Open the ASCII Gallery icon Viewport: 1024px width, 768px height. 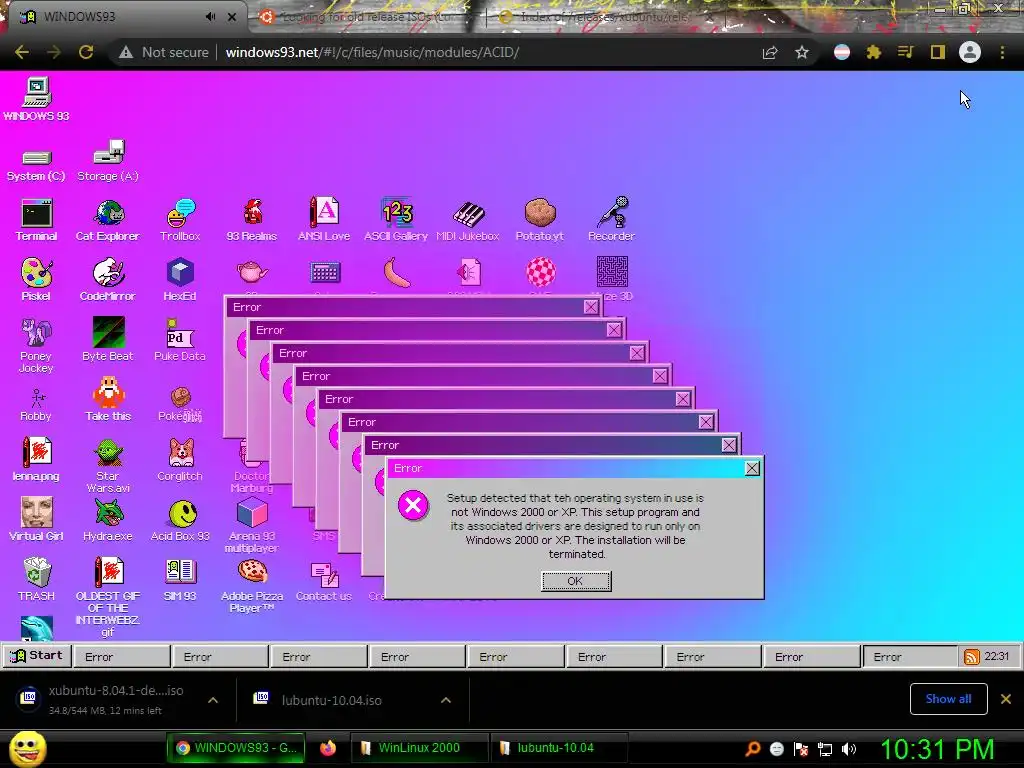396,220
